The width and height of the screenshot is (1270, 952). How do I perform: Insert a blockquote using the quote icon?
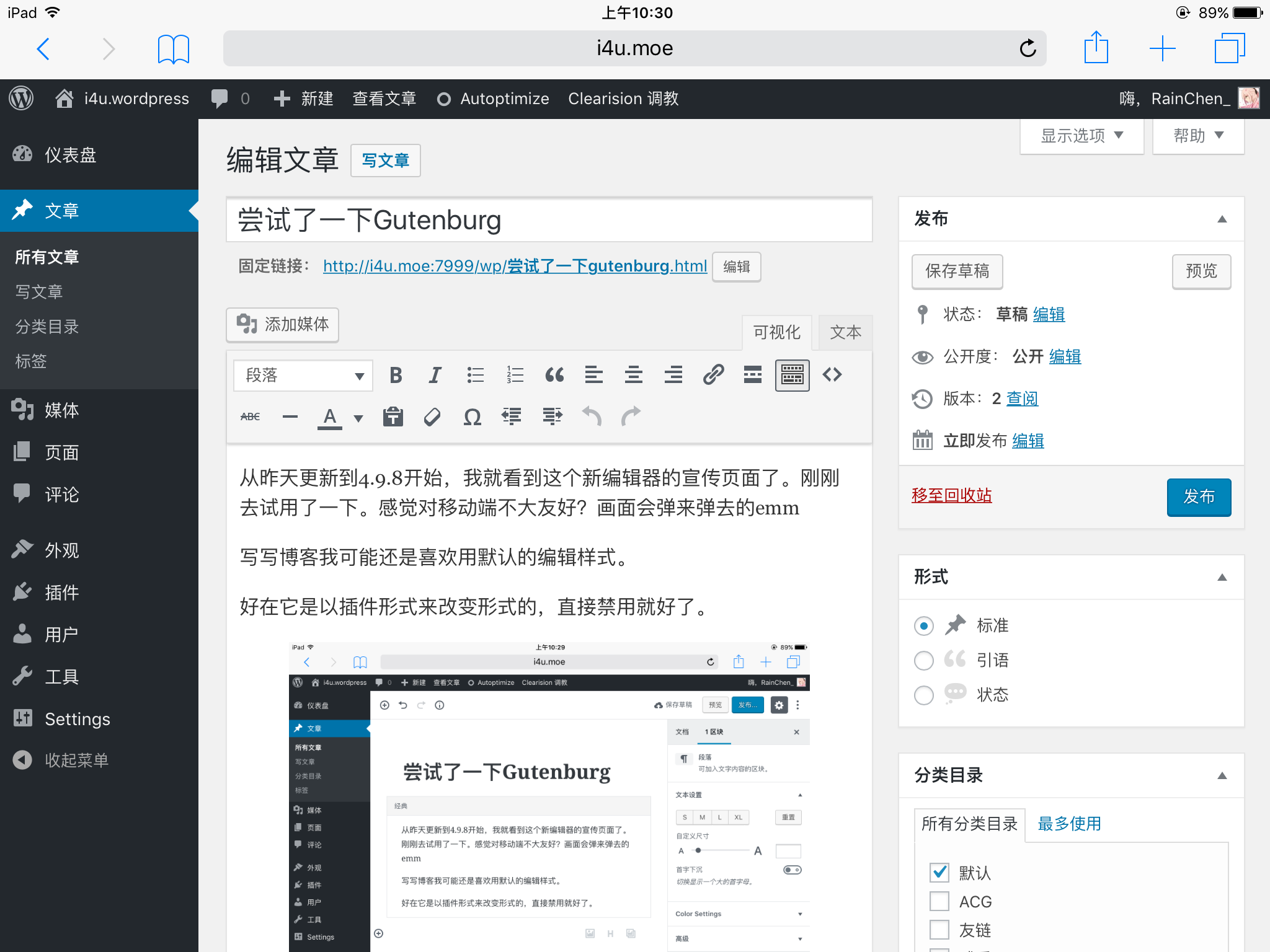pos(554,375)
